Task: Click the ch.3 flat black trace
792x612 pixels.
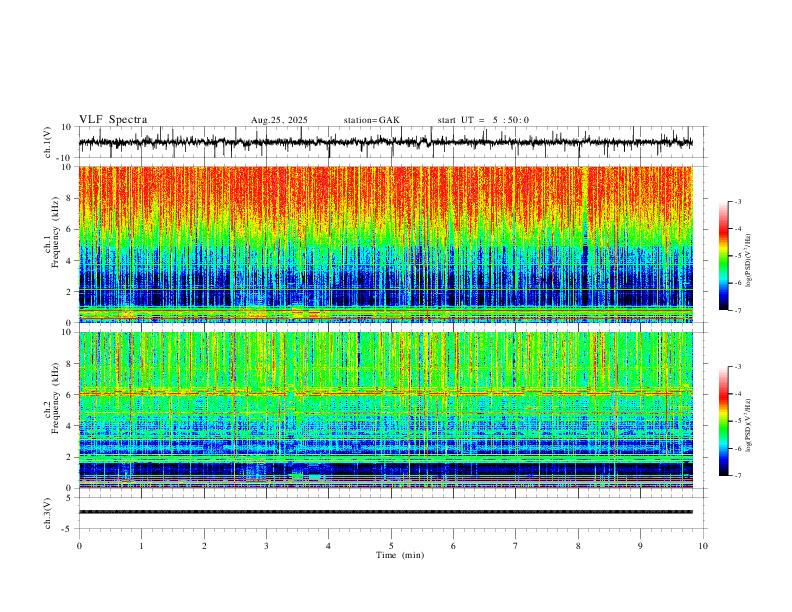Action: click(x=385, y=512)
